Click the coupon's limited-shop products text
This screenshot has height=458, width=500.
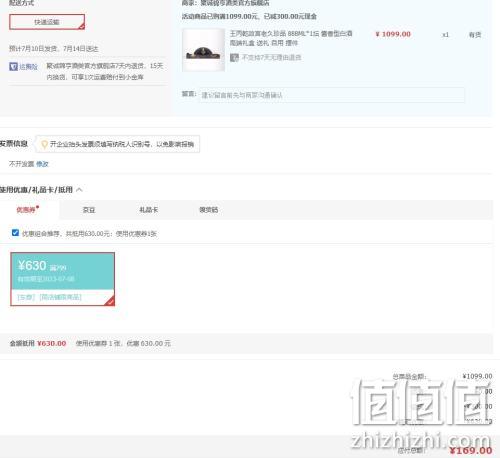tap(60, 297)
